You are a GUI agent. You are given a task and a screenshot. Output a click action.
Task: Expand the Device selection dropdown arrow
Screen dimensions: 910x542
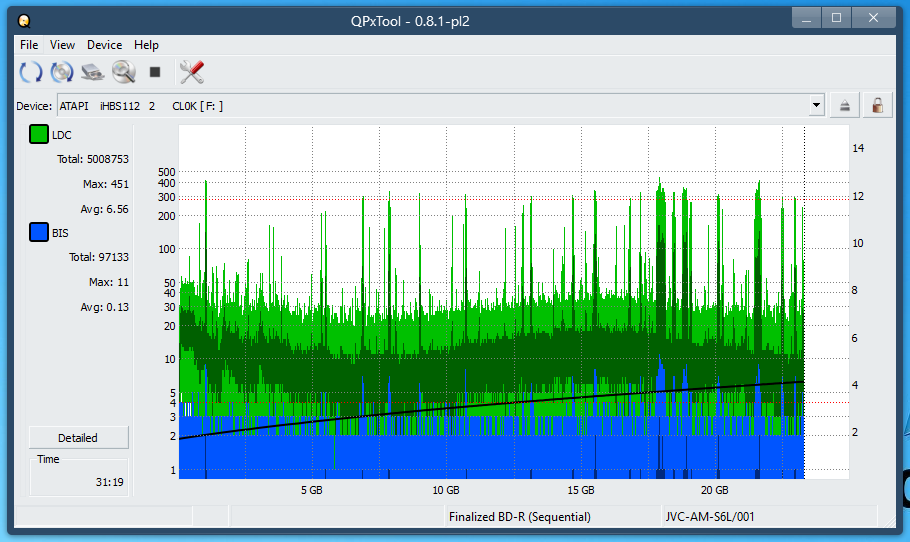[x=816, y=106]
